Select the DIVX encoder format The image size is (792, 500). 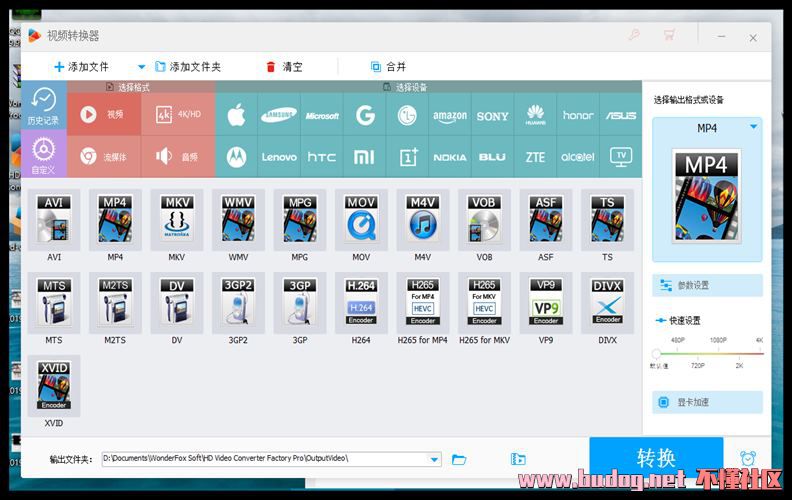click(607, 303)
